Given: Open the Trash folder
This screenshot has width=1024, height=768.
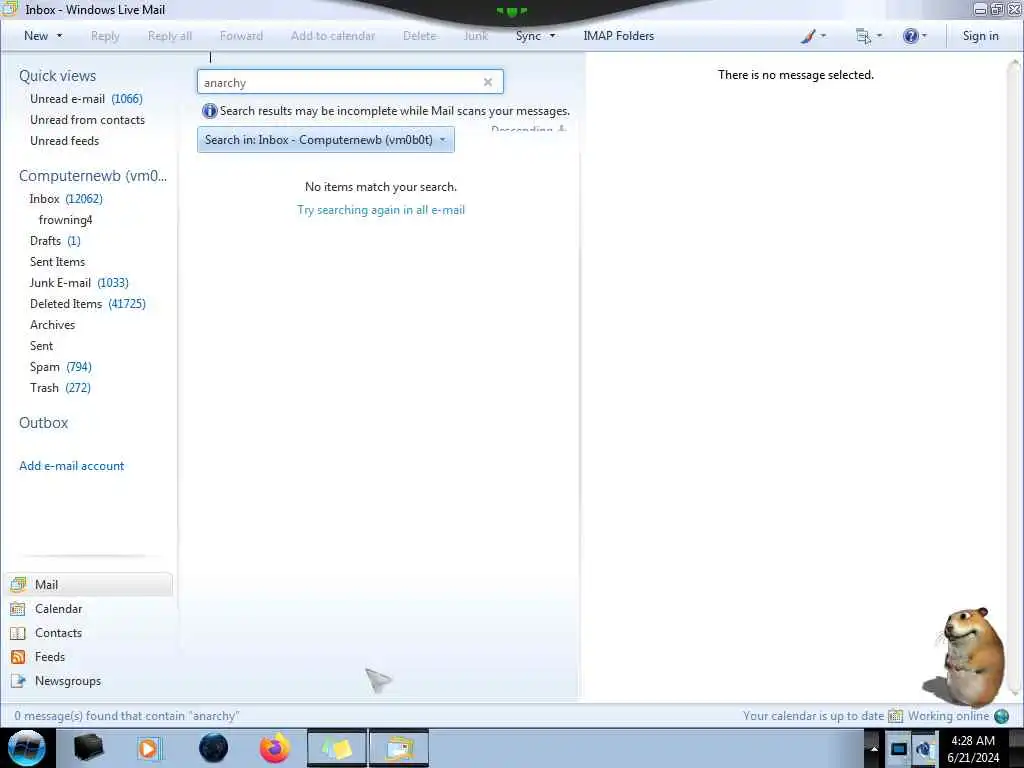Looking at the screenshot, I should click(x=60, y=387).
